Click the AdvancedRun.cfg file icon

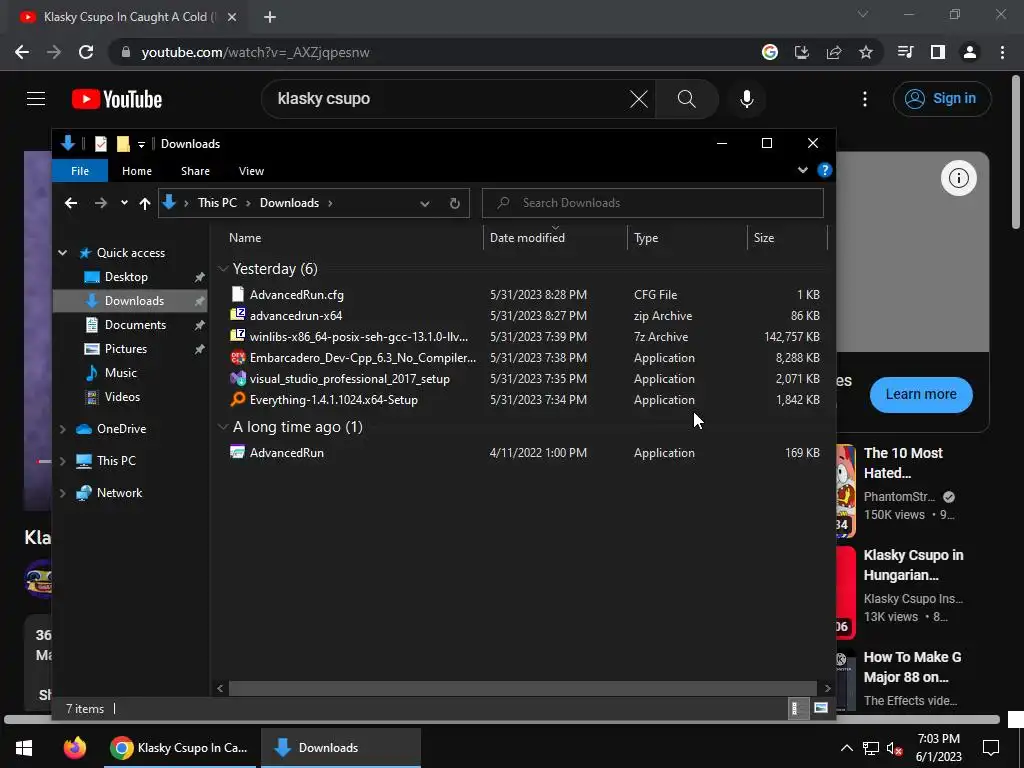coord(238,295)
